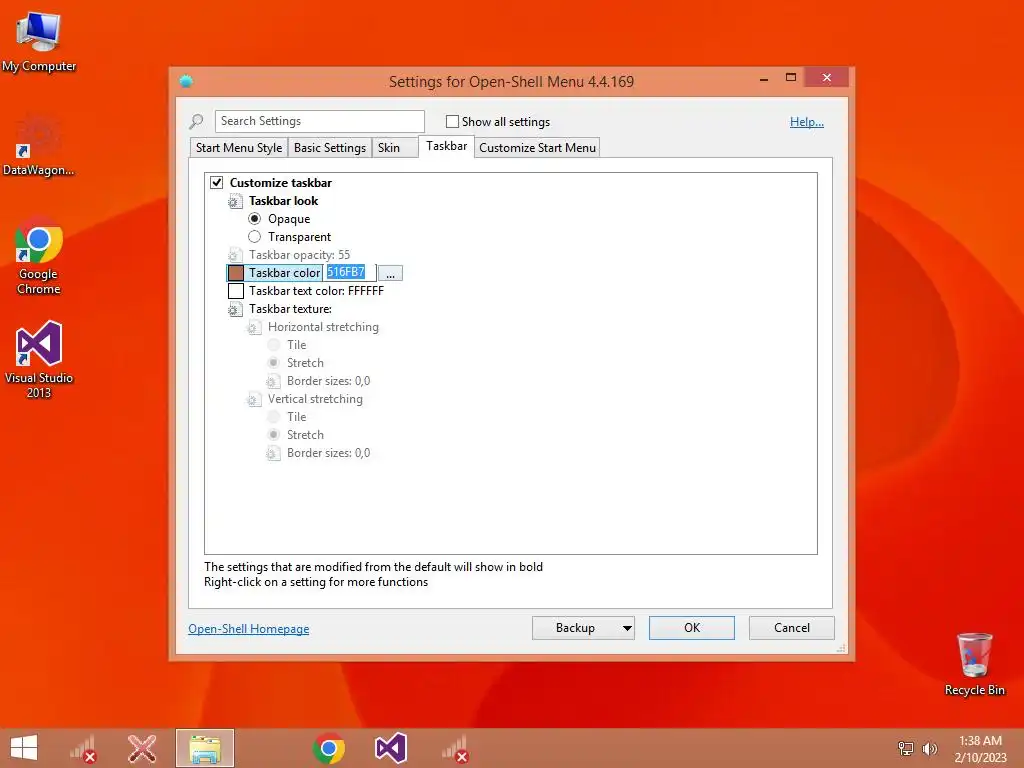Click the ellipsis color picker button

pos(391,273)
